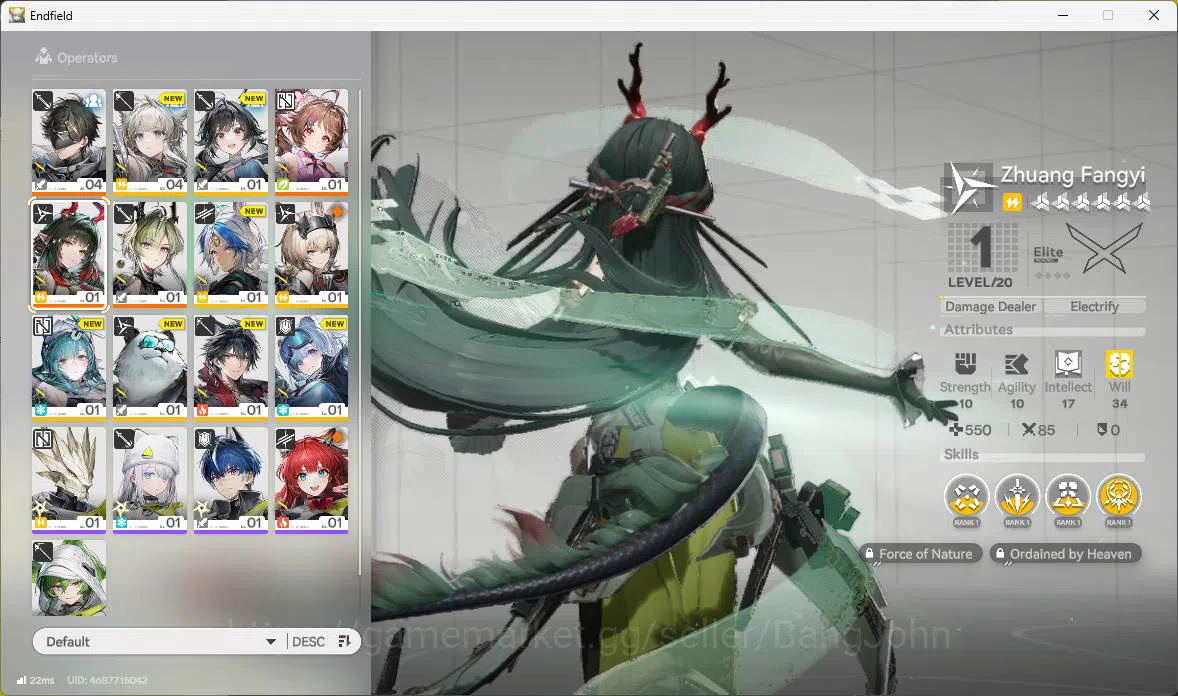Select the fist-shaped Strength attribute icon
The width and height of the screenshot is (1178, 696).
(965, 364)
